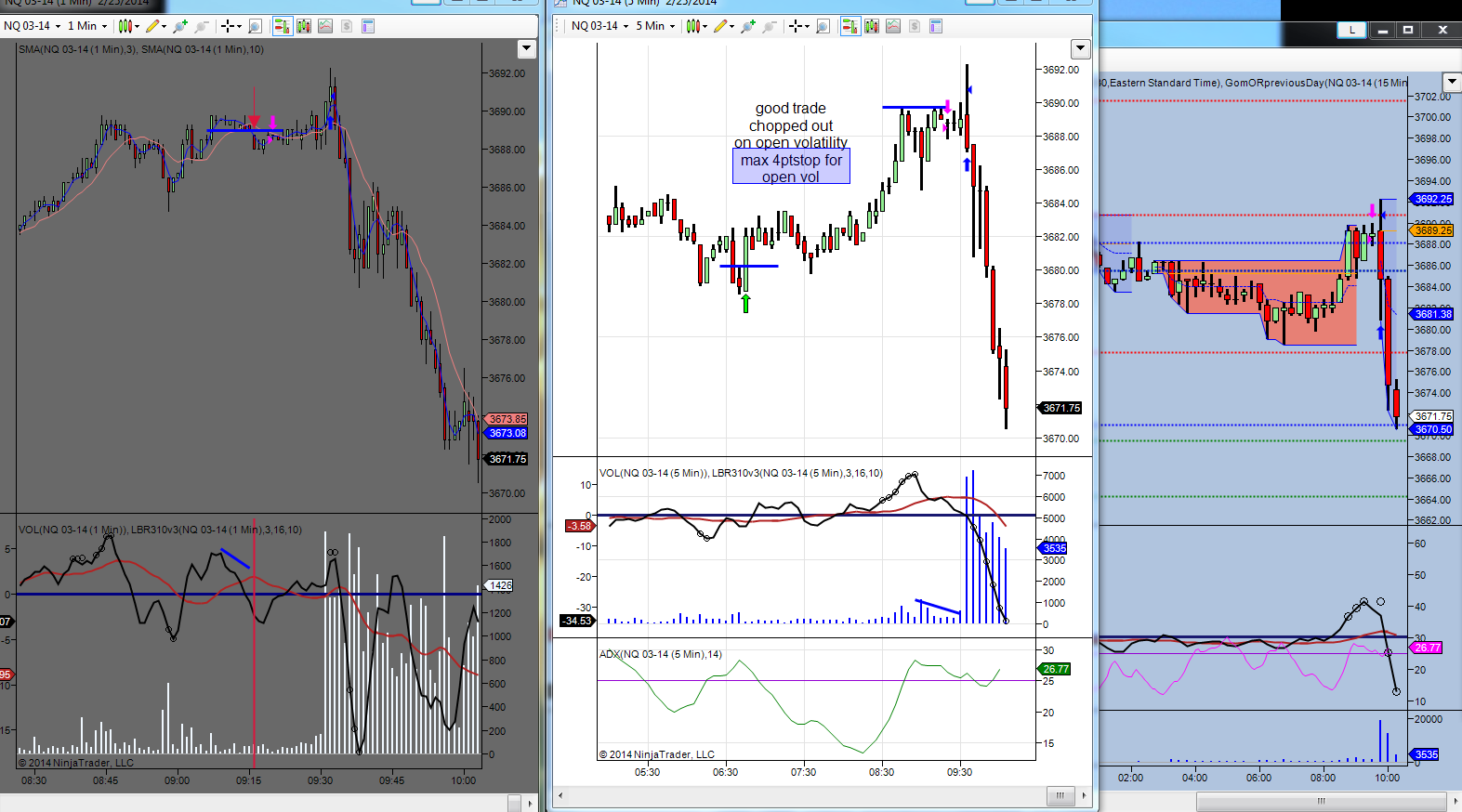Image resolution: width=1462 pixels, height=812 pixels.
Task: Select the ADX(NQ 03-14 (5 Min),14) label
Action: coord(661,654)
